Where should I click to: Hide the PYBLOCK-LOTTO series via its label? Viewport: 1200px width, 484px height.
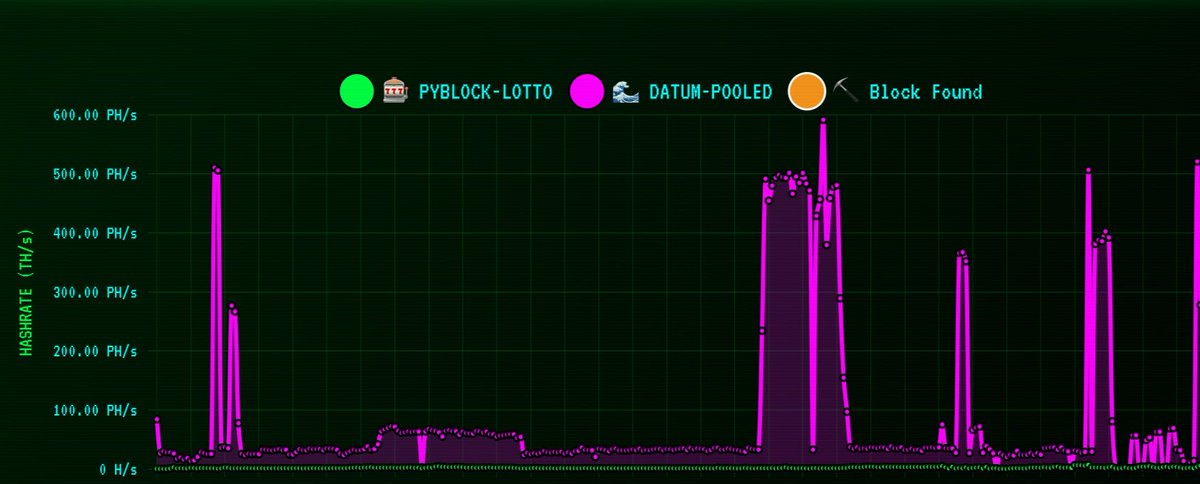[485, 92]
